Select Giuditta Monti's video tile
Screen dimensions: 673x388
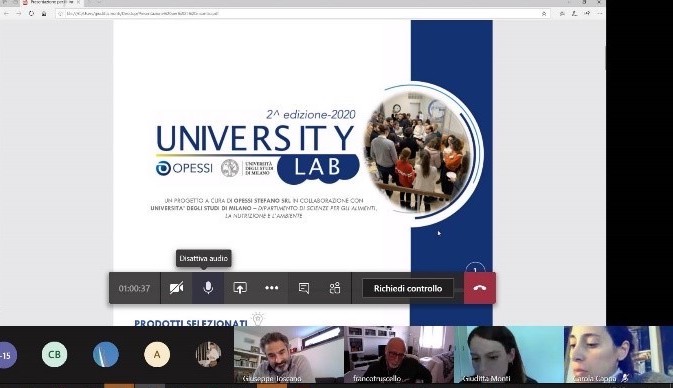click(509, 355)
